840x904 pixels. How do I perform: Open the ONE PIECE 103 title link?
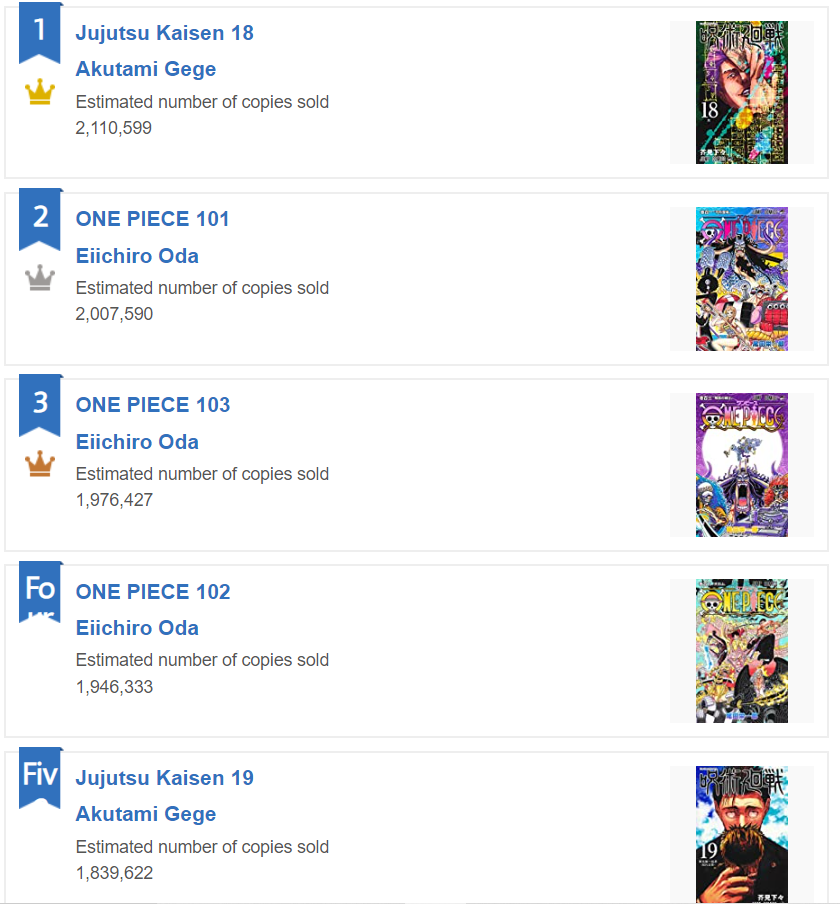point(152,405)
